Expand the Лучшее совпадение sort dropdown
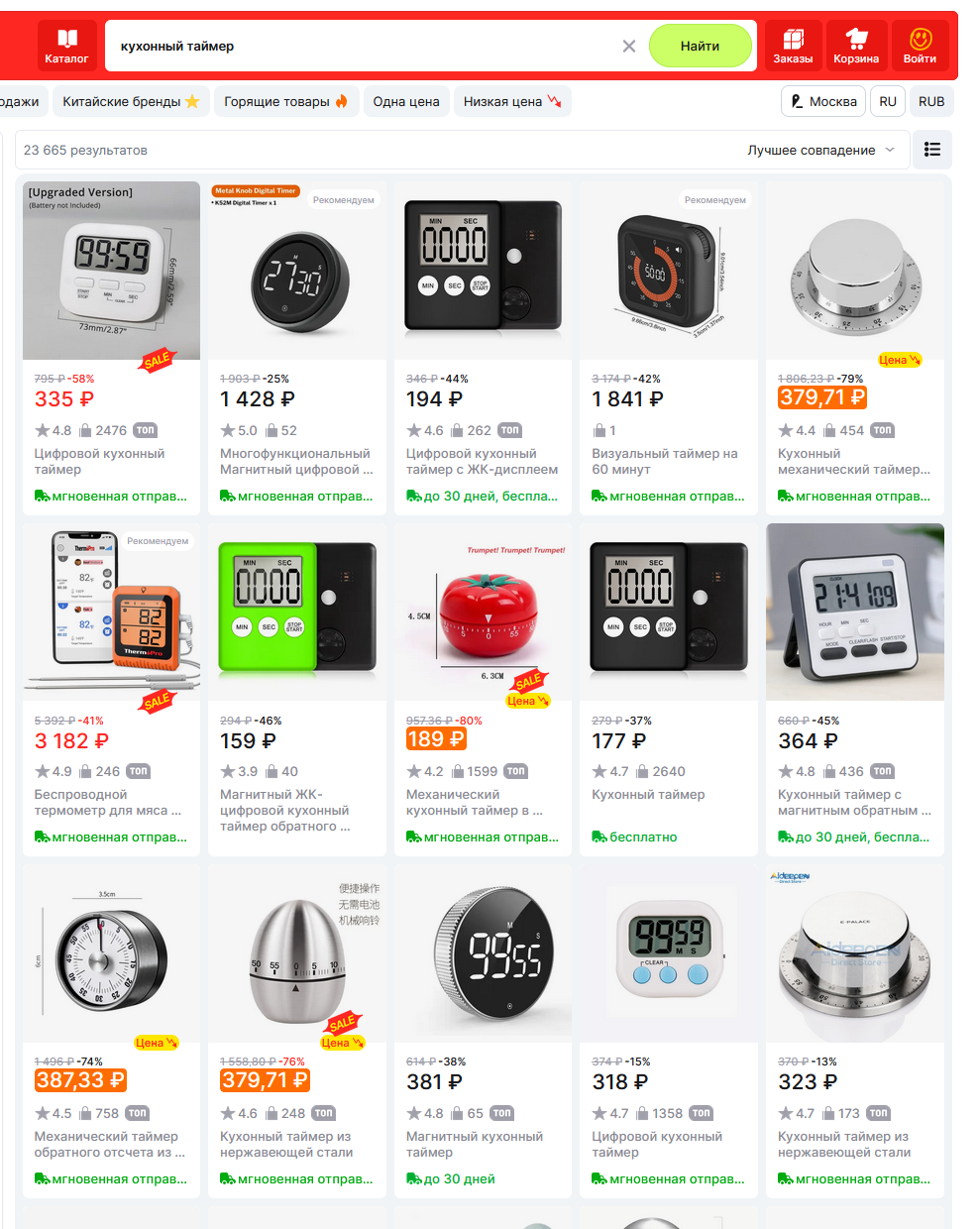The height and width of the screenshot is (1229, 980). pos(820,150)
